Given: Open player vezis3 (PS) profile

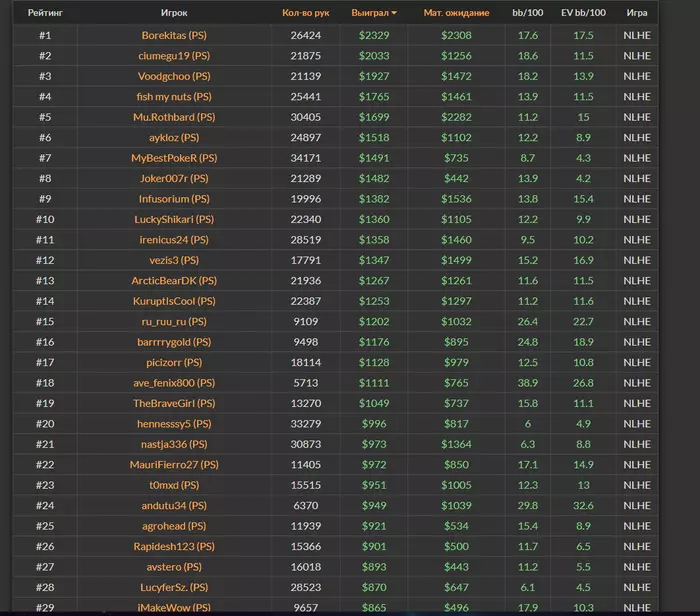Looking at the screenshot, I should [x=174, y=260].
